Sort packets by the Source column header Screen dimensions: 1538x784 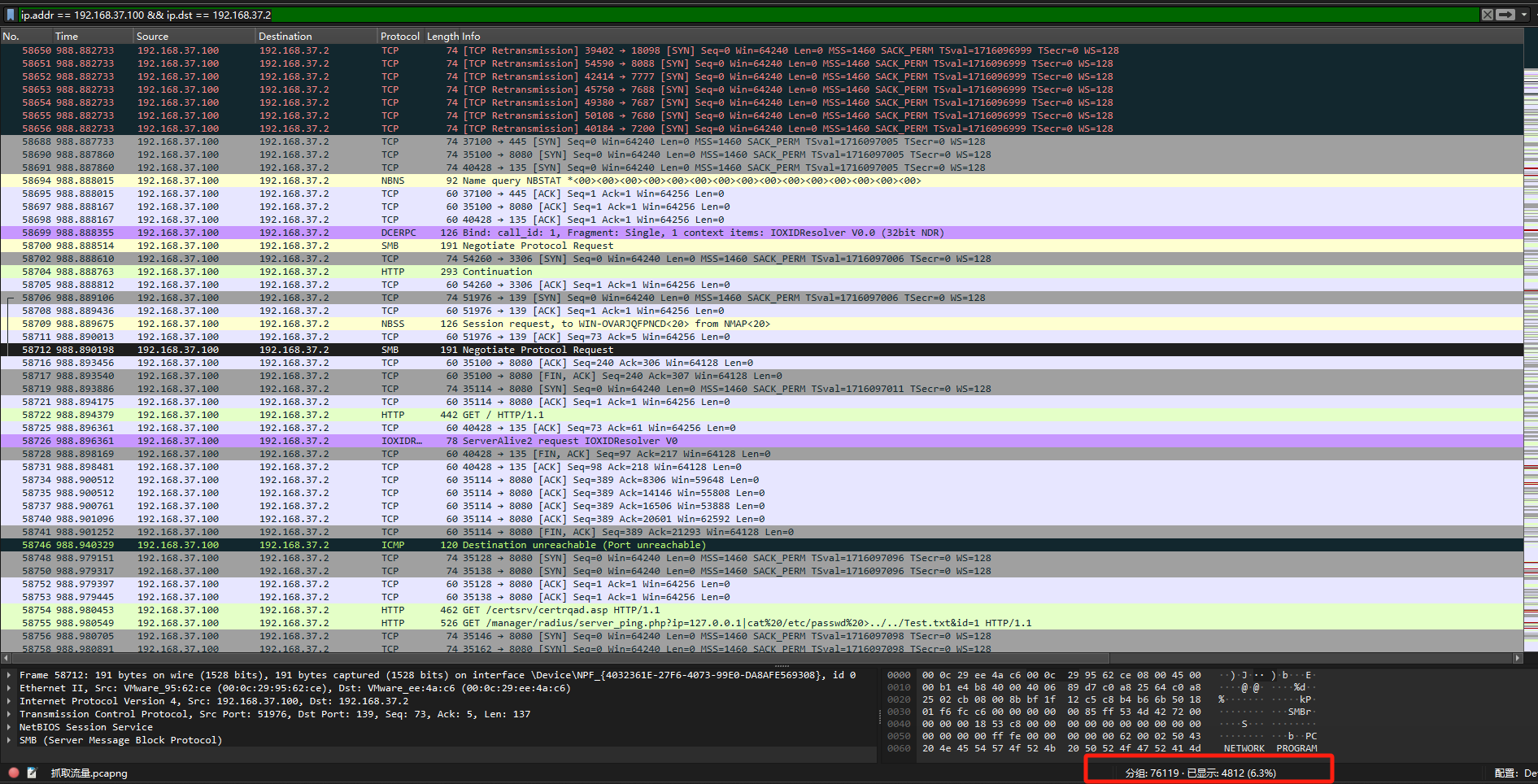[194, 36]
